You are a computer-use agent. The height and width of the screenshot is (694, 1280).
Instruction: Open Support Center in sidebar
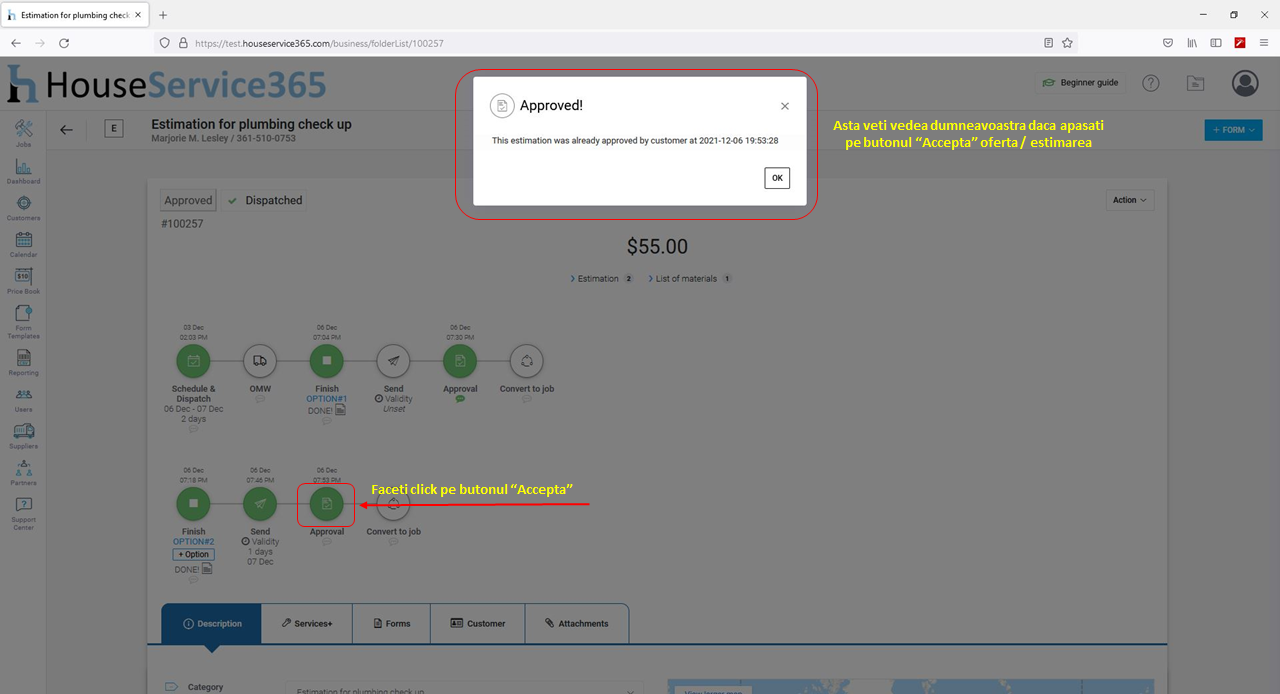[23, 514]
